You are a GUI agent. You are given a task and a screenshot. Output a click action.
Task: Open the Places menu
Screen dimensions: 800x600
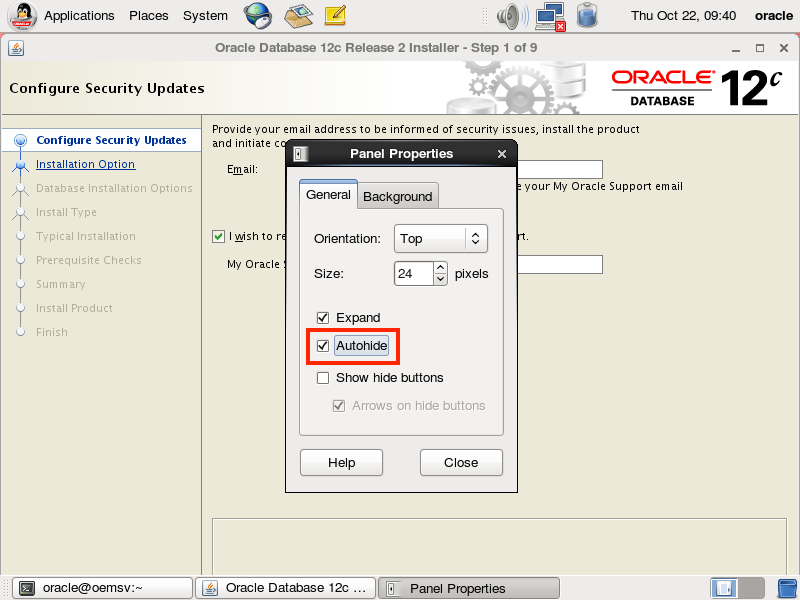point(148,16)
